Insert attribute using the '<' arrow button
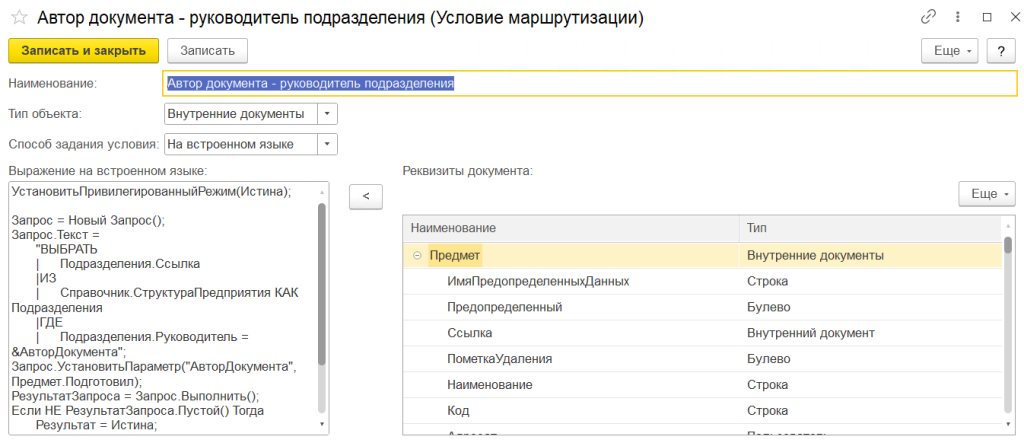Screen dimensions: 1024x443 [x=366, y=197]
